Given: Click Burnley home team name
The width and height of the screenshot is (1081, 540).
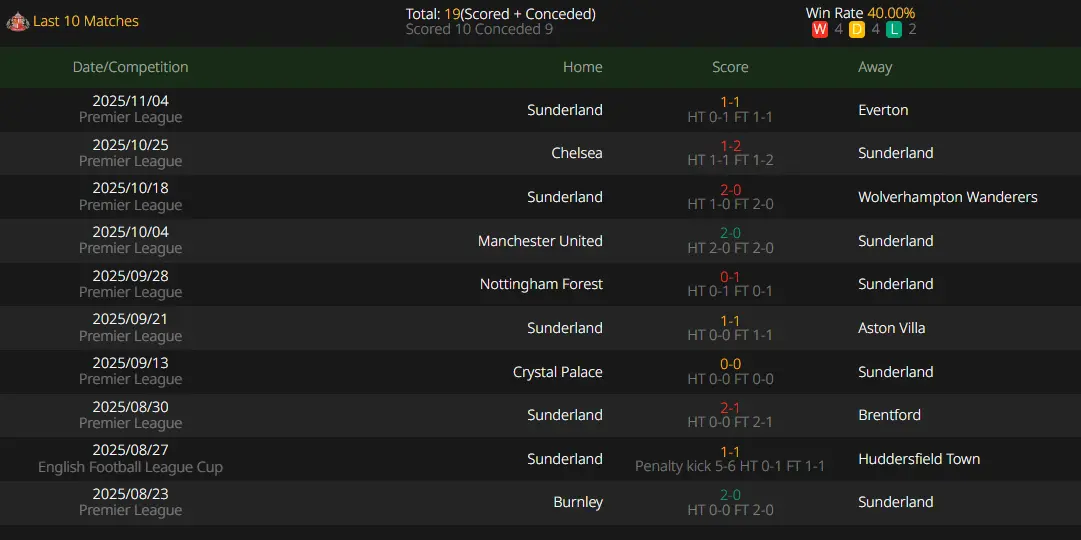Looking at the screenshot, I should 578,502.
